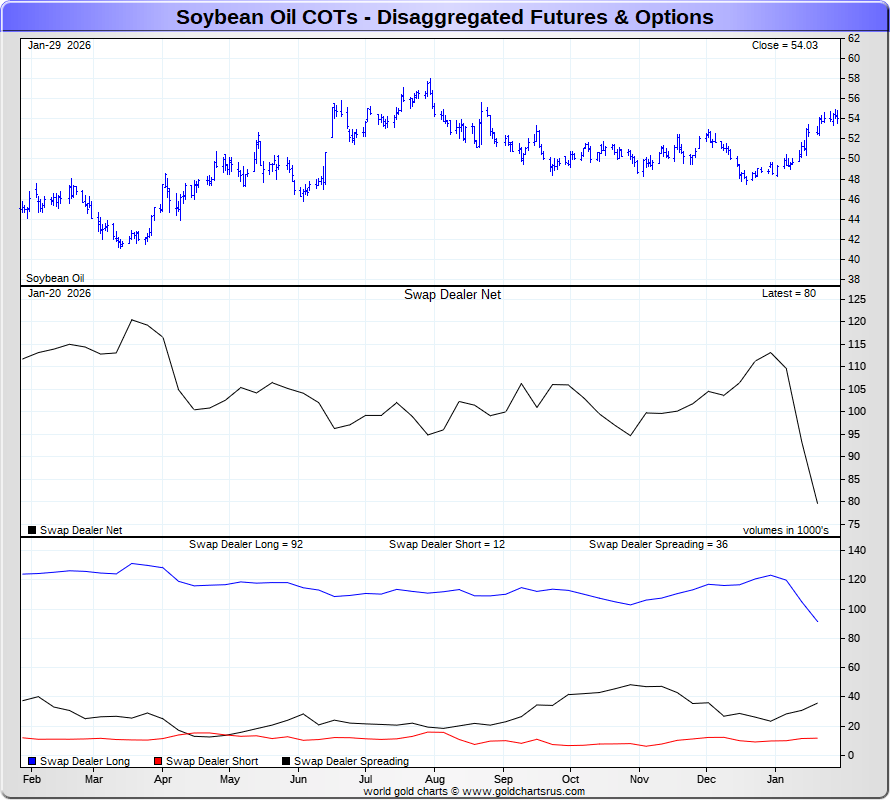
Task: Click the Swap Dealer Short legend text
Action: pyautogui.click(x=212, y=762)
